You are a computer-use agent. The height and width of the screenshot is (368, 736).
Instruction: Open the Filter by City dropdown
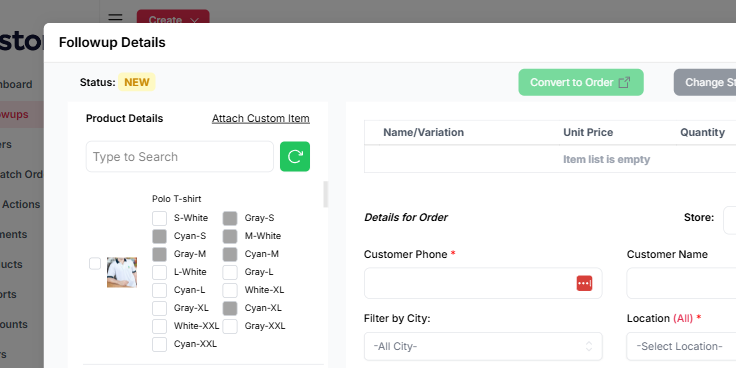[x=483, y=346]
